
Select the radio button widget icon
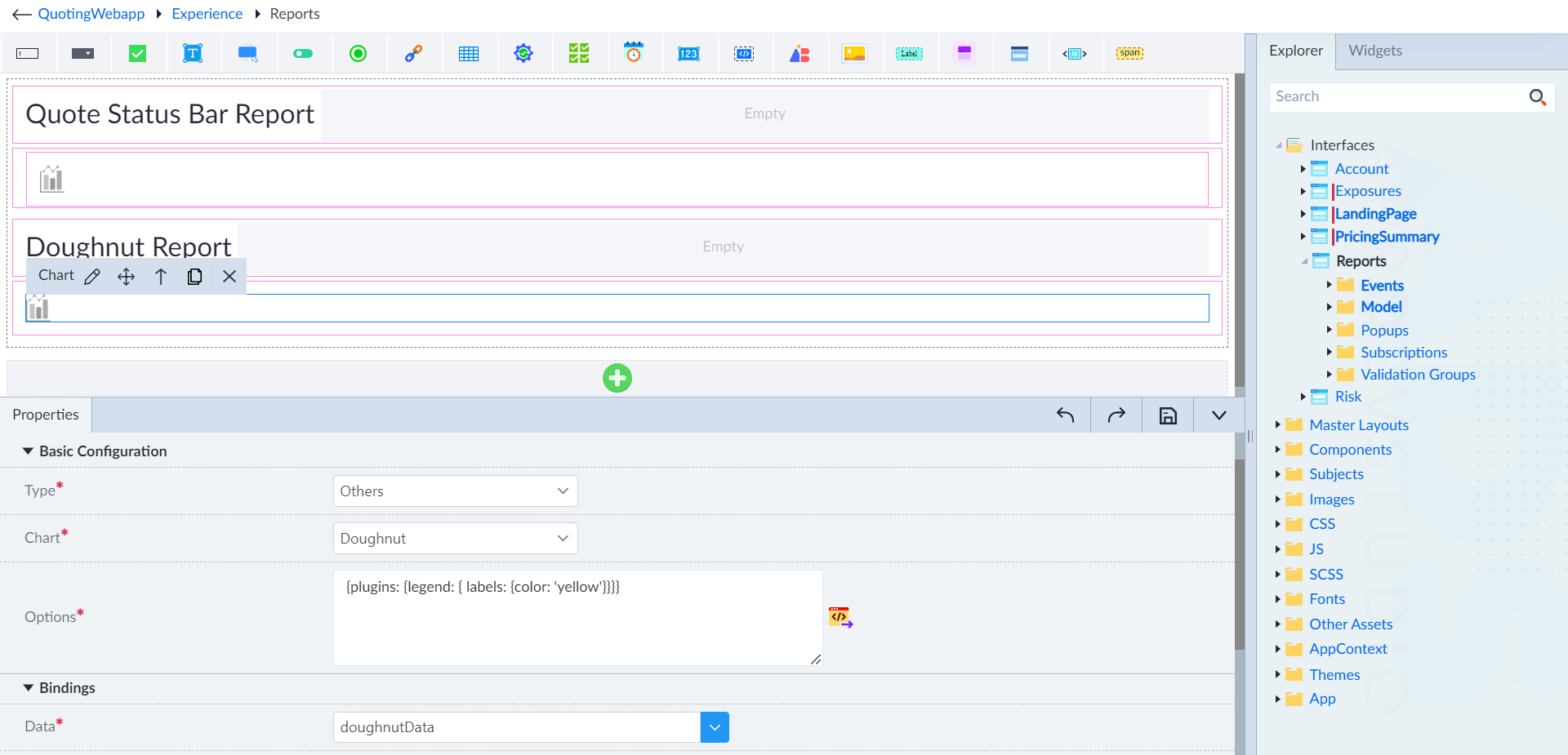[358, 54]
